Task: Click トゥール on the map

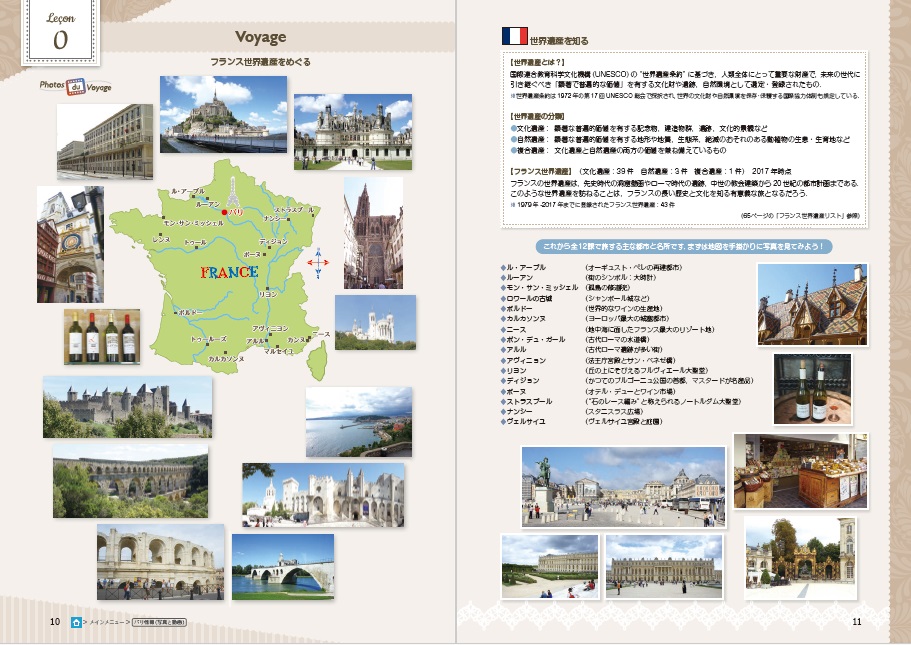Action: 195,243
